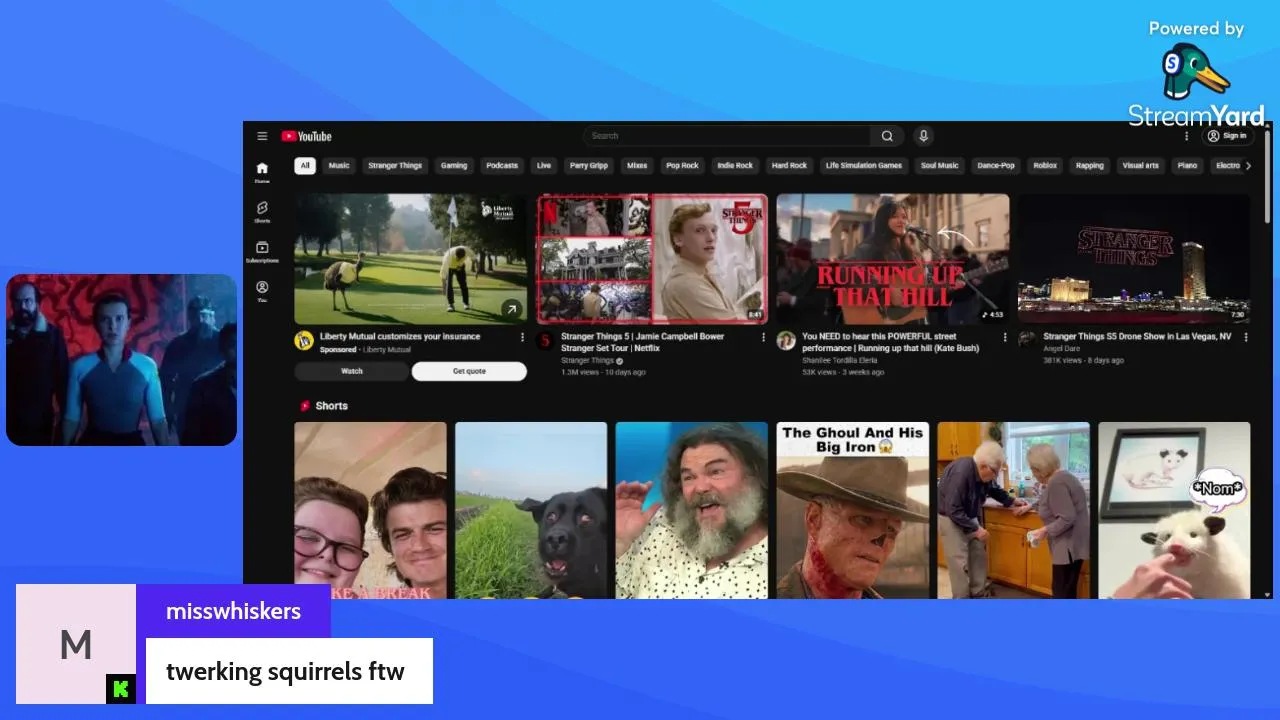Open the settings three-dot menu near Sign in
Screen dimensions: 1280x720
coord(1187,136)
